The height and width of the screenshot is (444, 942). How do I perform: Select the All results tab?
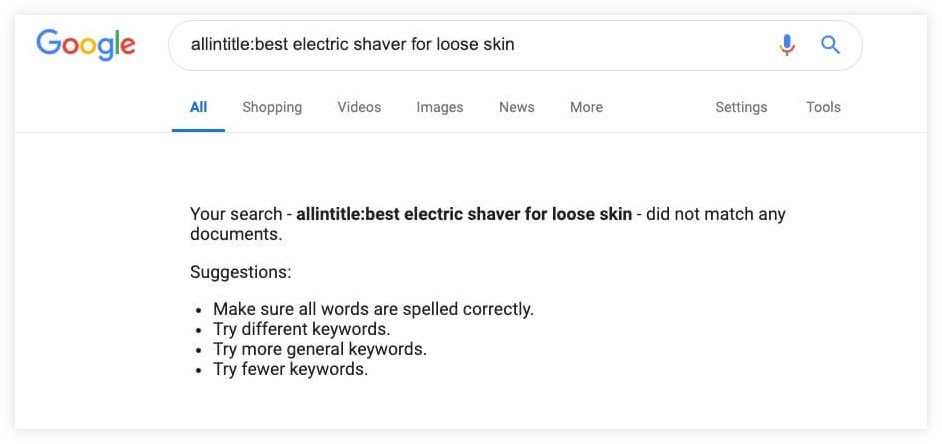click(x=198, y=108)
